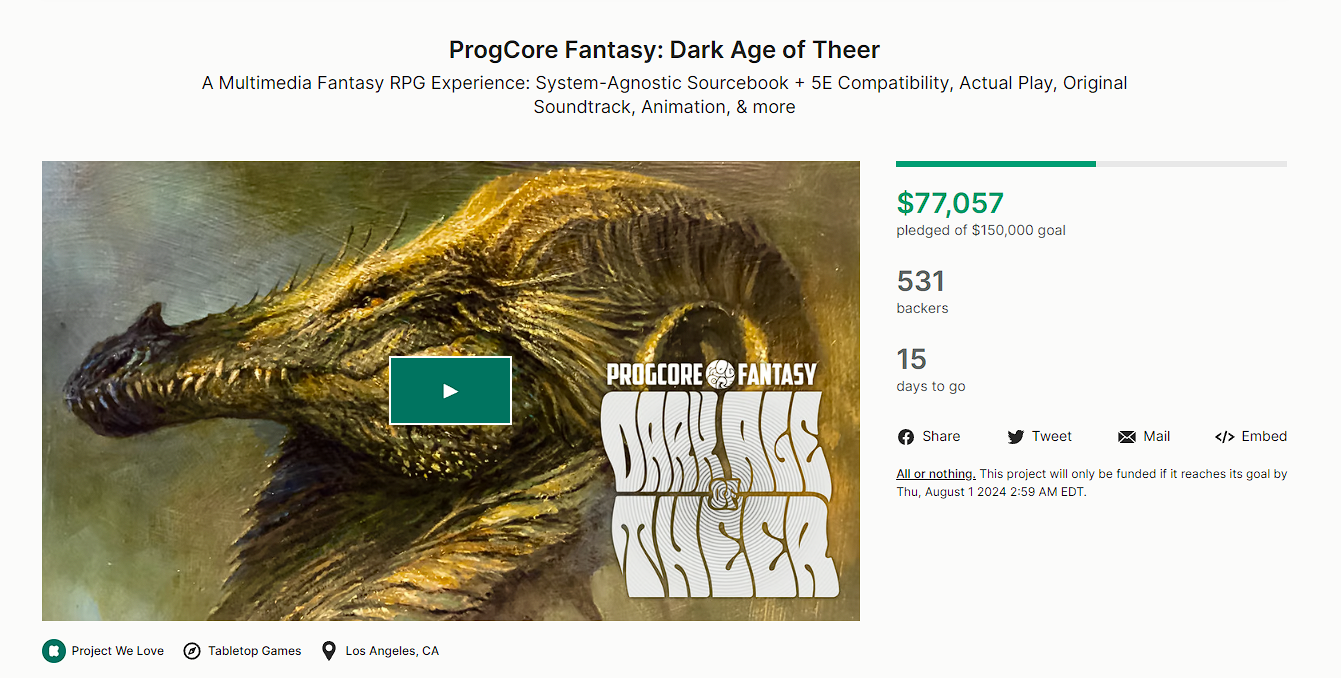This screenshot has width=1341, height=678.
Task: Select the Tweet text link
Action: (x=1052, y=436)
